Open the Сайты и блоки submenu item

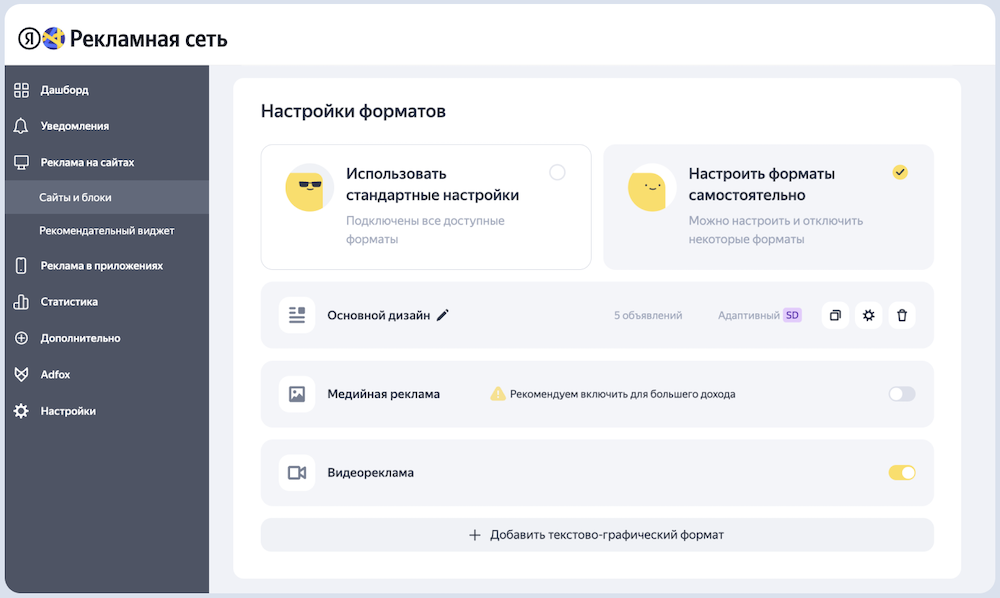pyautogui.click(x=107, y=197)
